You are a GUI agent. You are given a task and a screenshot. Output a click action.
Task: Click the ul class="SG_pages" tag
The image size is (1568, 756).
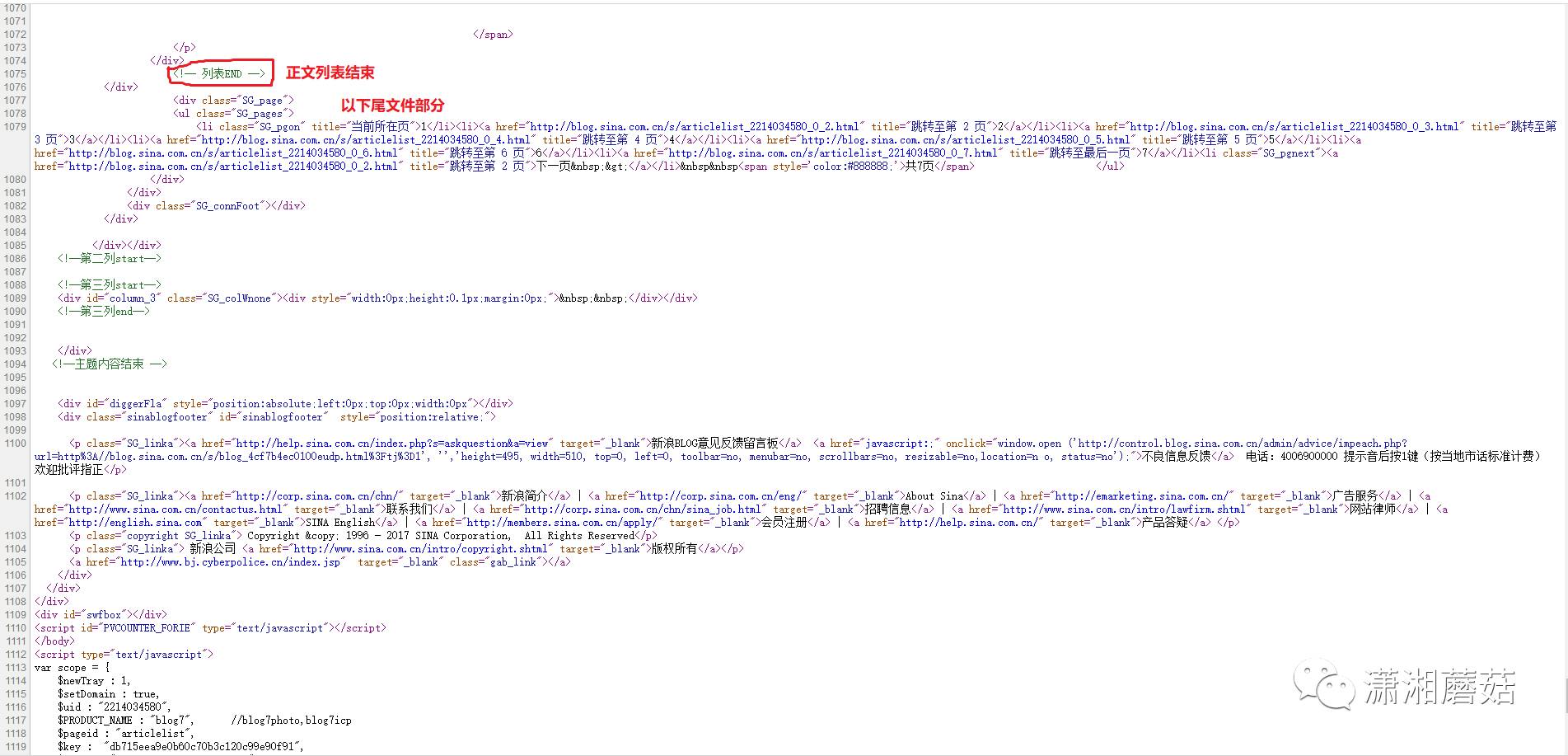pos(233,114)
